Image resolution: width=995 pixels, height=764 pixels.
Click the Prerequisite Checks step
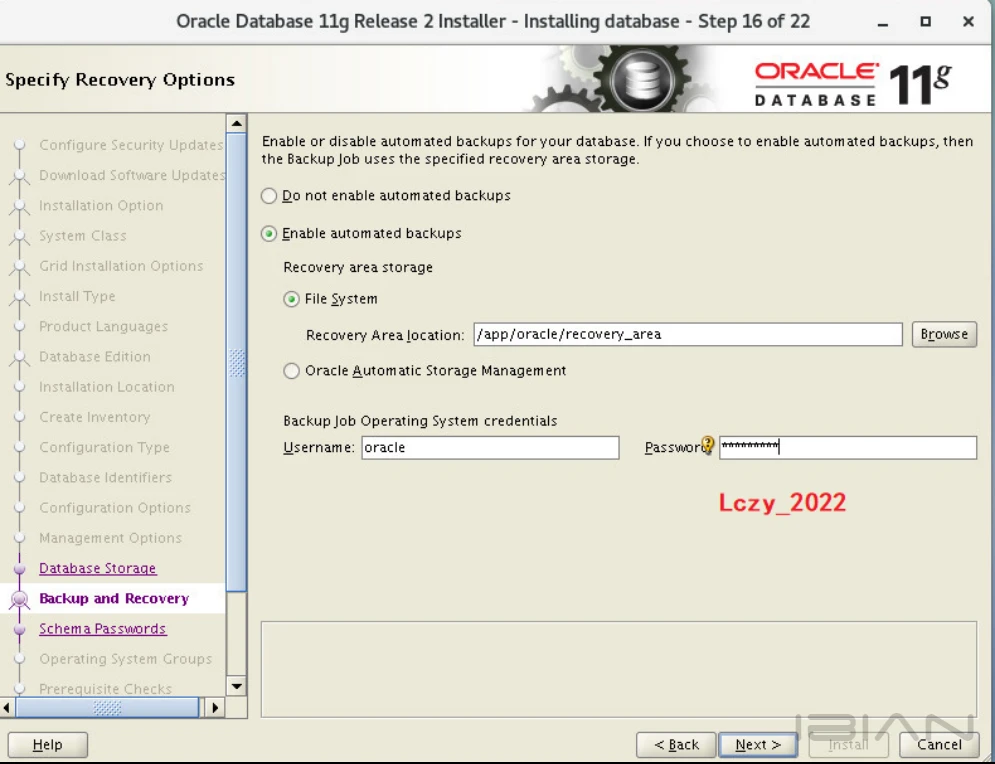(x=106, y=689)
